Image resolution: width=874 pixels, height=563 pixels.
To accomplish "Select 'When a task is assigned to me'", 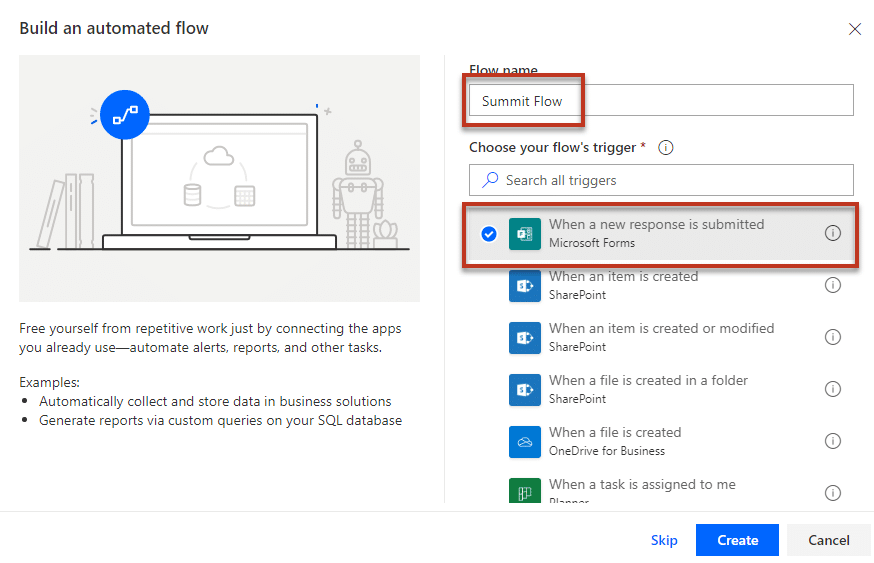I will pos(642,485).
